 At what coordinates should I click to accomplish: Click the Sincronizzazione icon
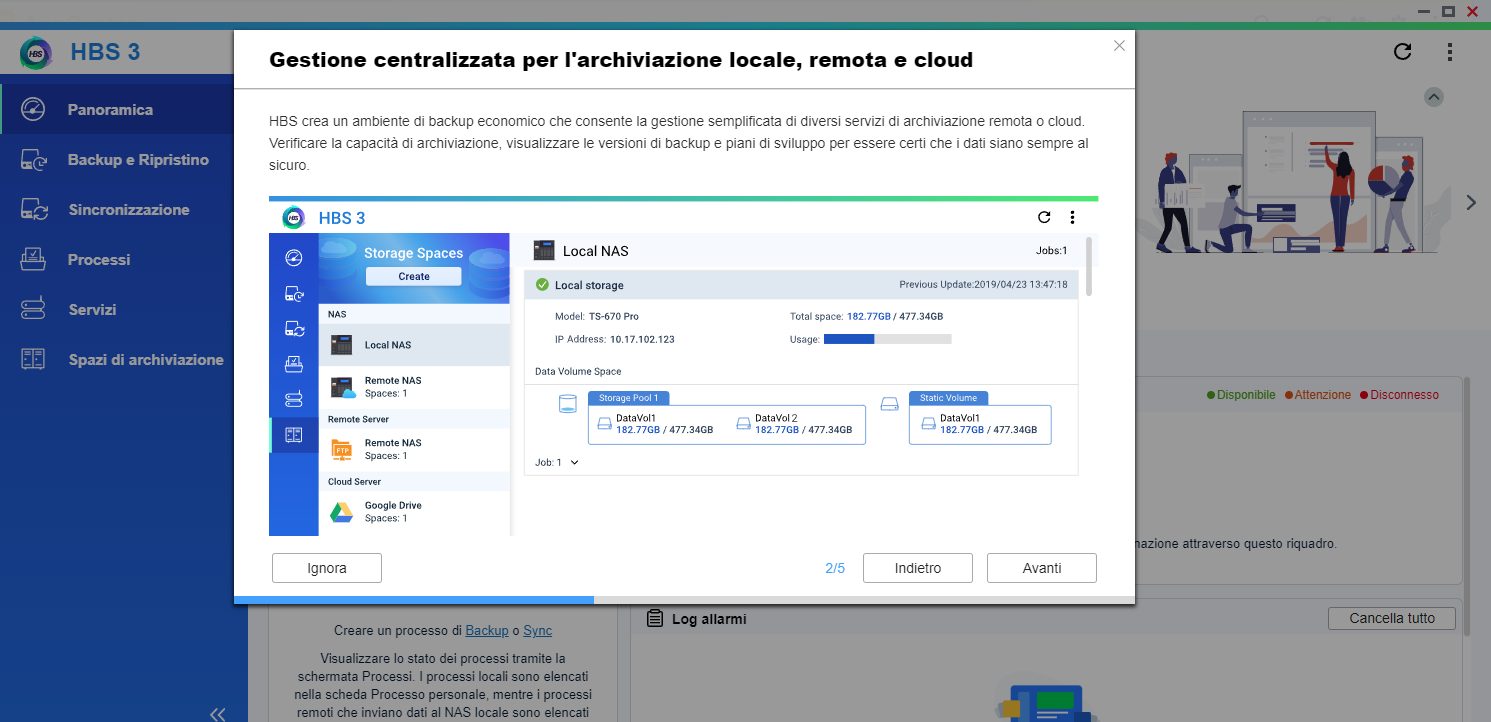(33, 210)
